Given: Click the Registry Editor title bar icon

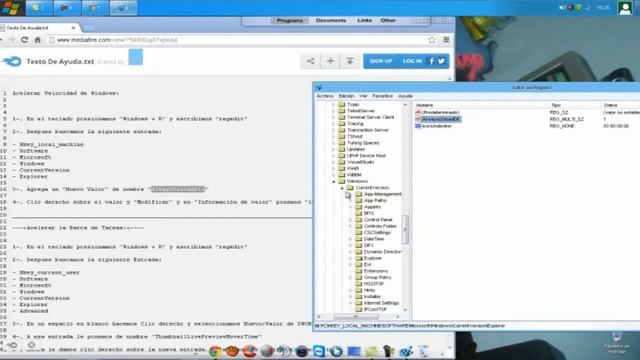Looking at the screenshot, I should (319, 87).
